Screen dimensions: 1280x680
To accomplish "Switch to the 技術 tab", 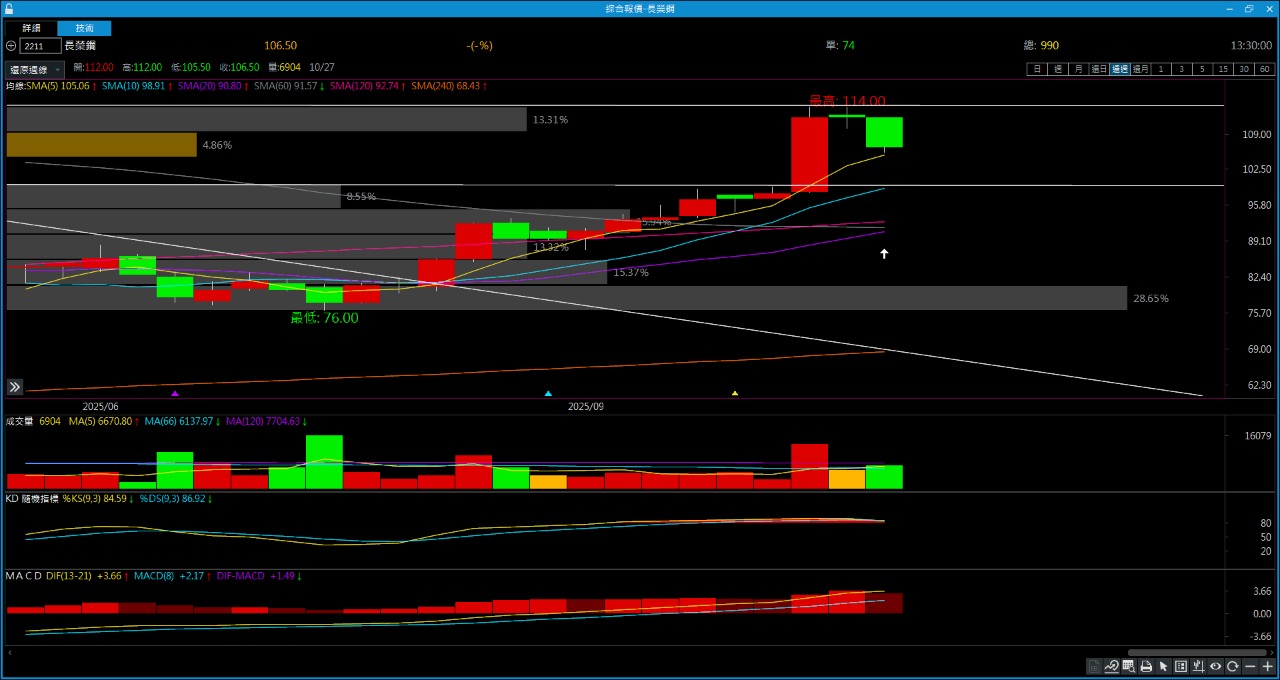I will (x=84, y=28).
